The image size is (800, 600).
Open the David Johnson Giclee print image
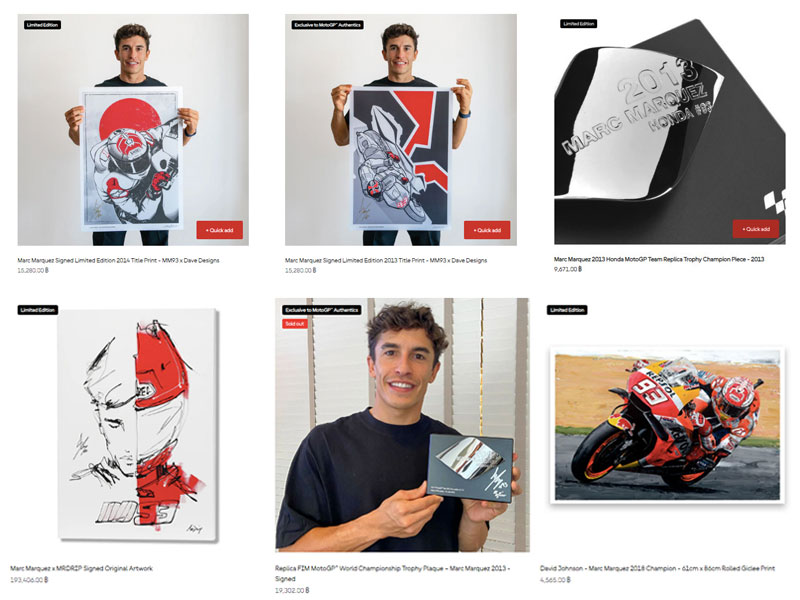point(667,425)
